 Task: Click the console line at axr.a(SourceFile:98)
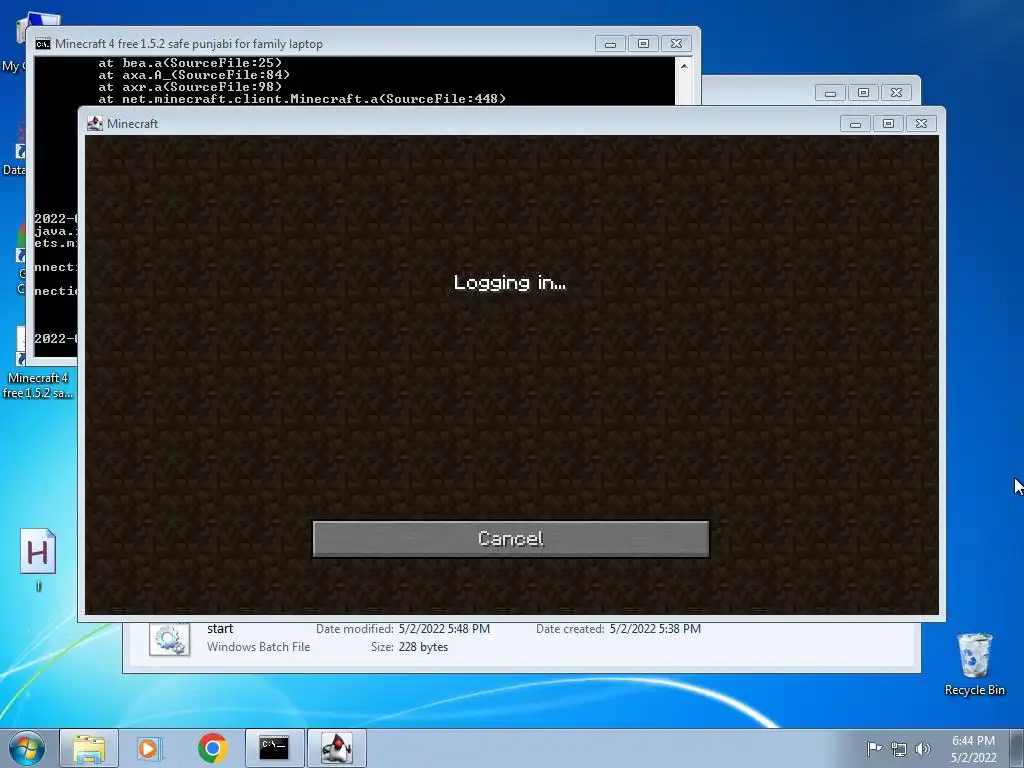(190, 87)
